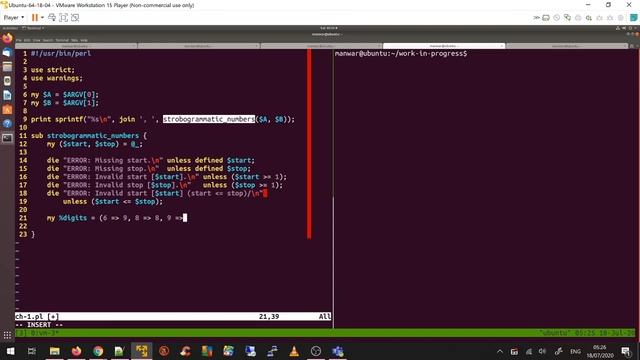The height and width of the screenshot is (360, 640).
Task: Select the Terminal icon in the Ubuntu dock
Action: pyautogui.click(x=7, y=138)
